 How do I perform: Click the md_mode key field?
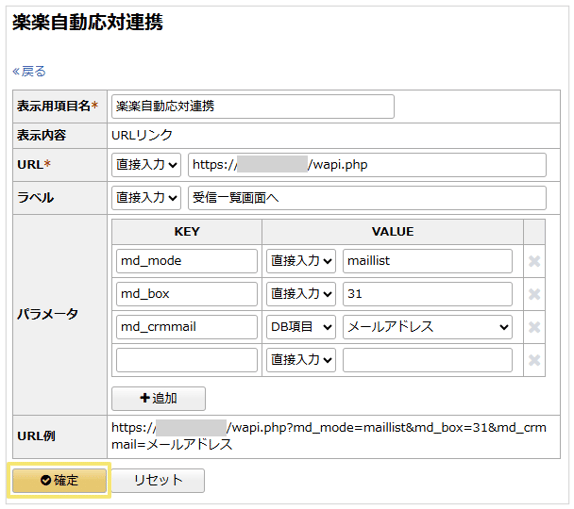click(187, 261)
